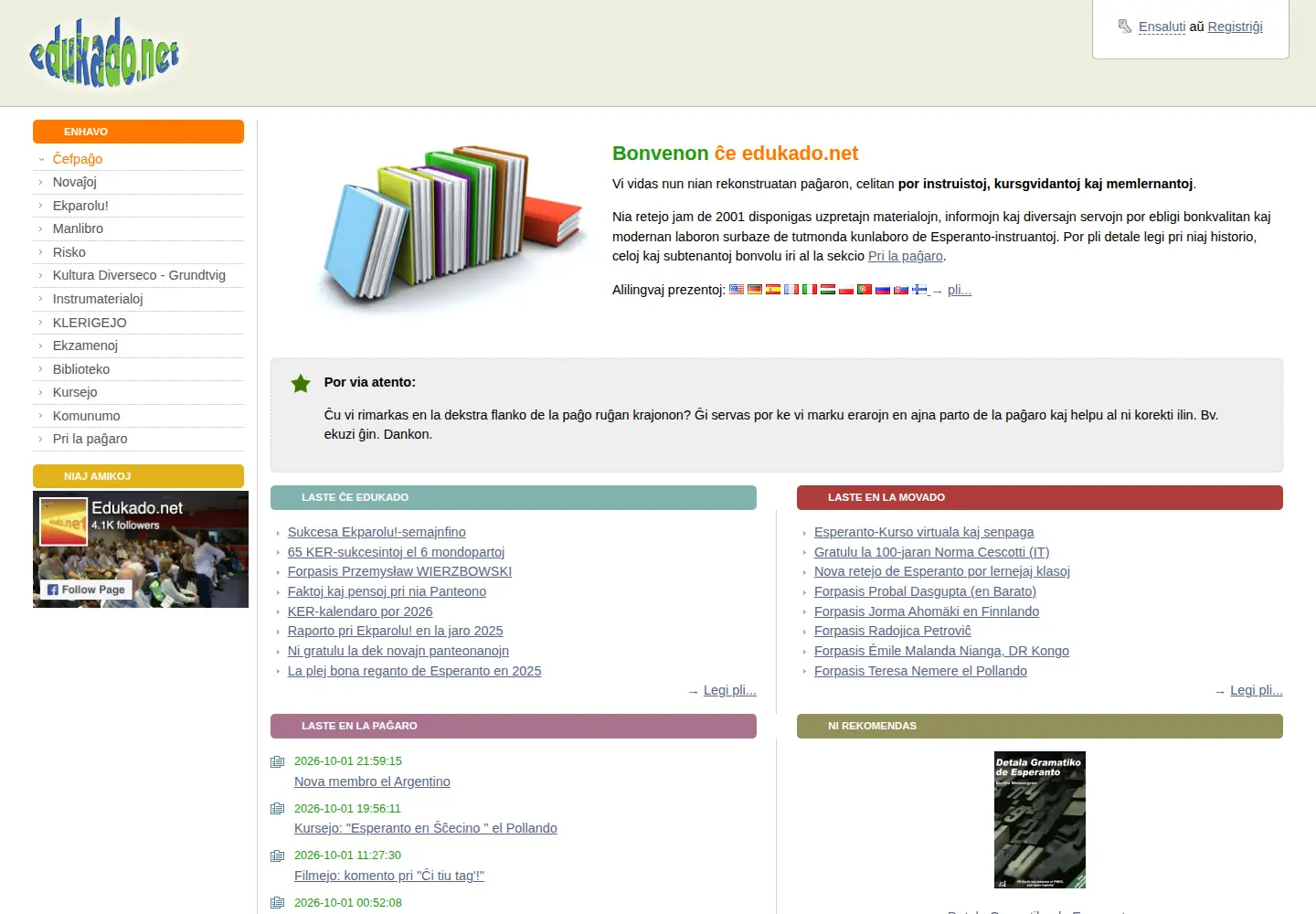
Task: Click news icon beside 2026-10-01 00:52:08
Action: coord(278,903)
